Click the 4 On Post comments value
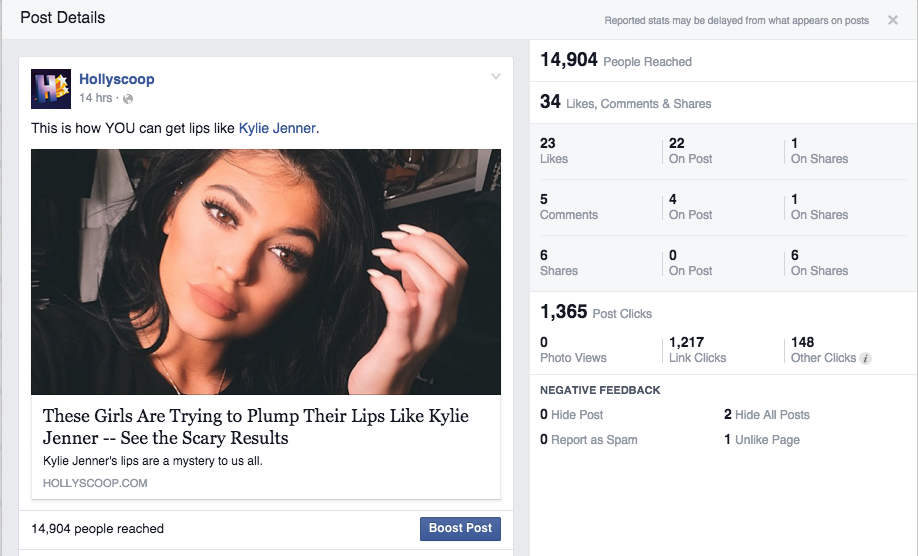918x556 pixels. [690, 207]
